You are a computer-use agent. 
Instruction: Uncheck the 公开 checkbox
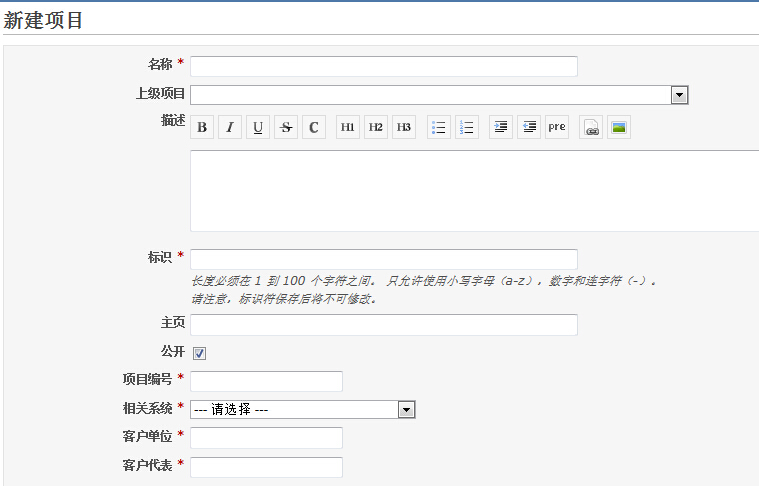(x=199, y=353)
